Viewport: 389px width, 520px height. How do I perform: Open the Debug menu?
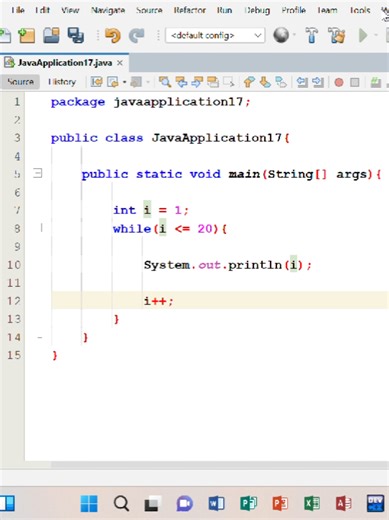click(x=257, y=10)
